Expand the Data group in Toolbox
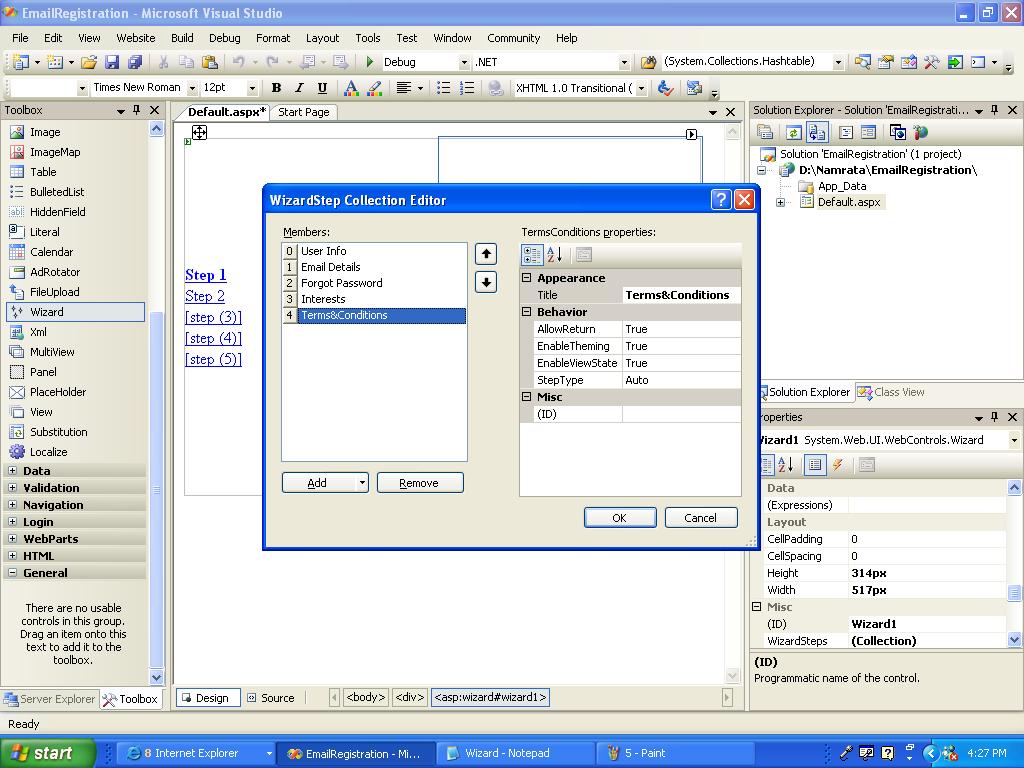1024x768 pixels. [12, 470]
